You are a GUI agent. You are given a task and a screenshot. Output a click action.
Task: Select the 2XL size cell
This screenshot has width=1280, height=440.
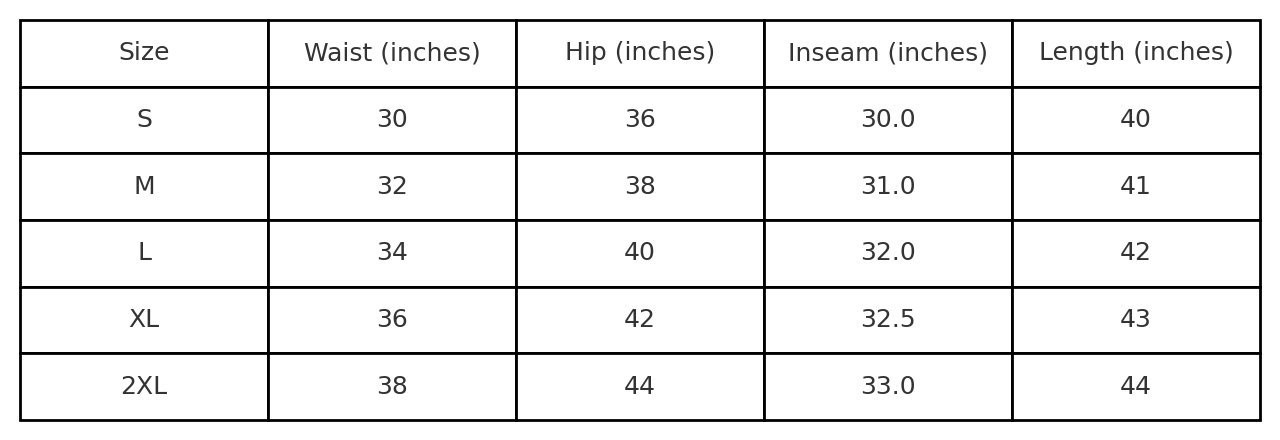(x=144, y=387)
